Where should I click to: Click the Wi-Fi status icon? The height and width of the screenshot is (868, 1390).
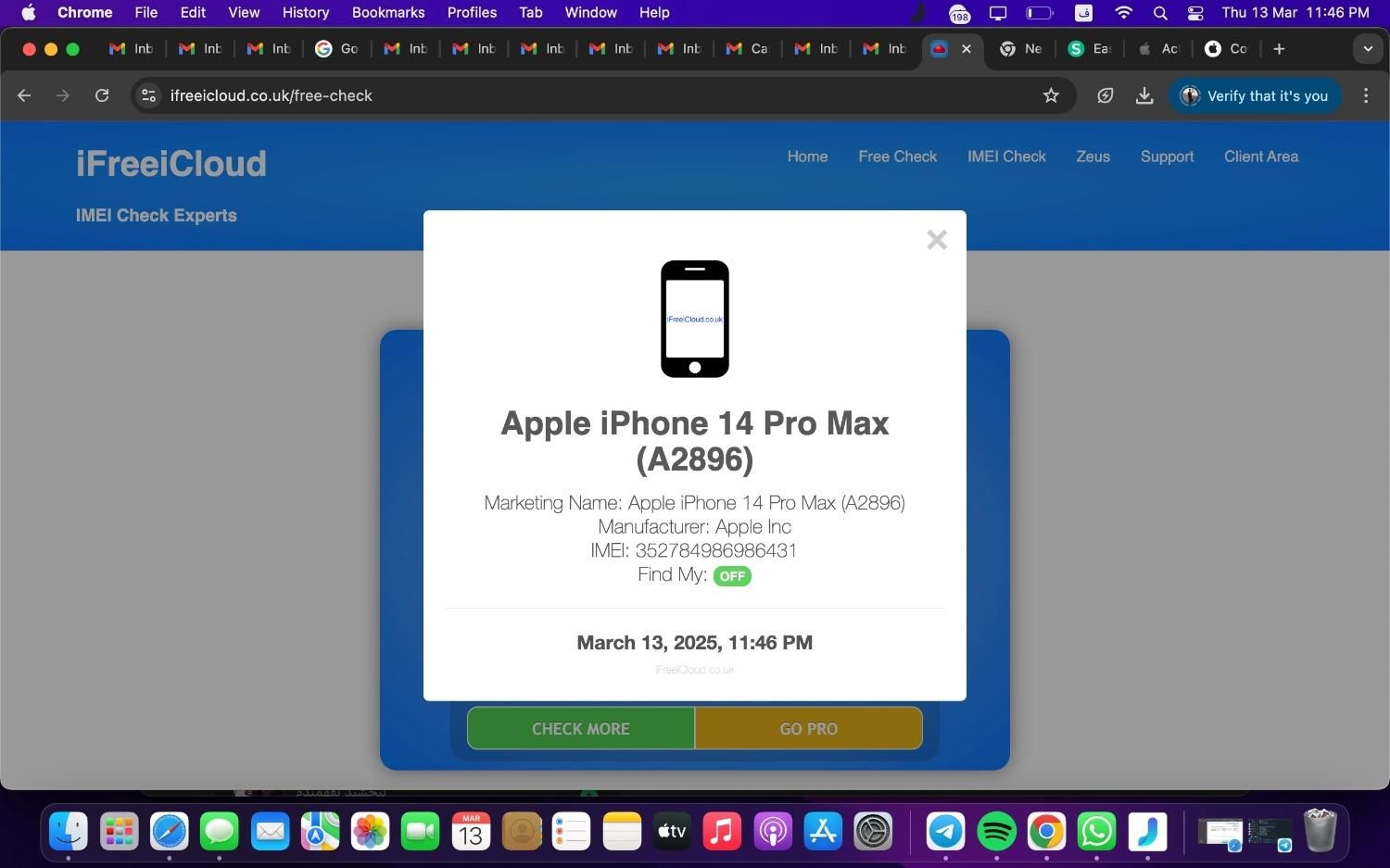pos(1123,13)
